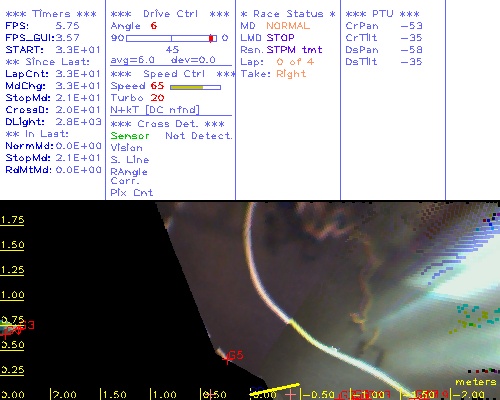The image size is (500, 400).
Task: Click the N+kT [DC nfnd] label
Action: coord(155,110)
